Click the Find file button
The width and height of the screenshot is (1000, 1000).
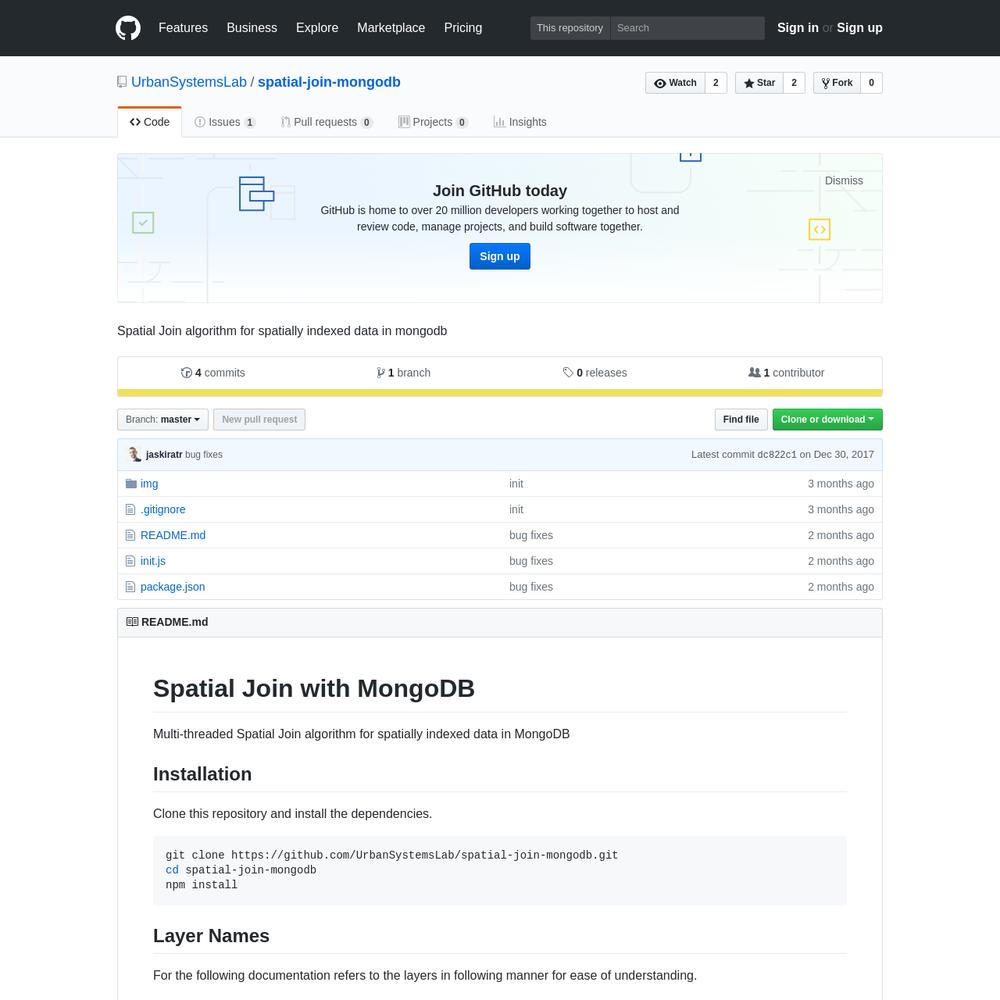[x=740, y=420]
